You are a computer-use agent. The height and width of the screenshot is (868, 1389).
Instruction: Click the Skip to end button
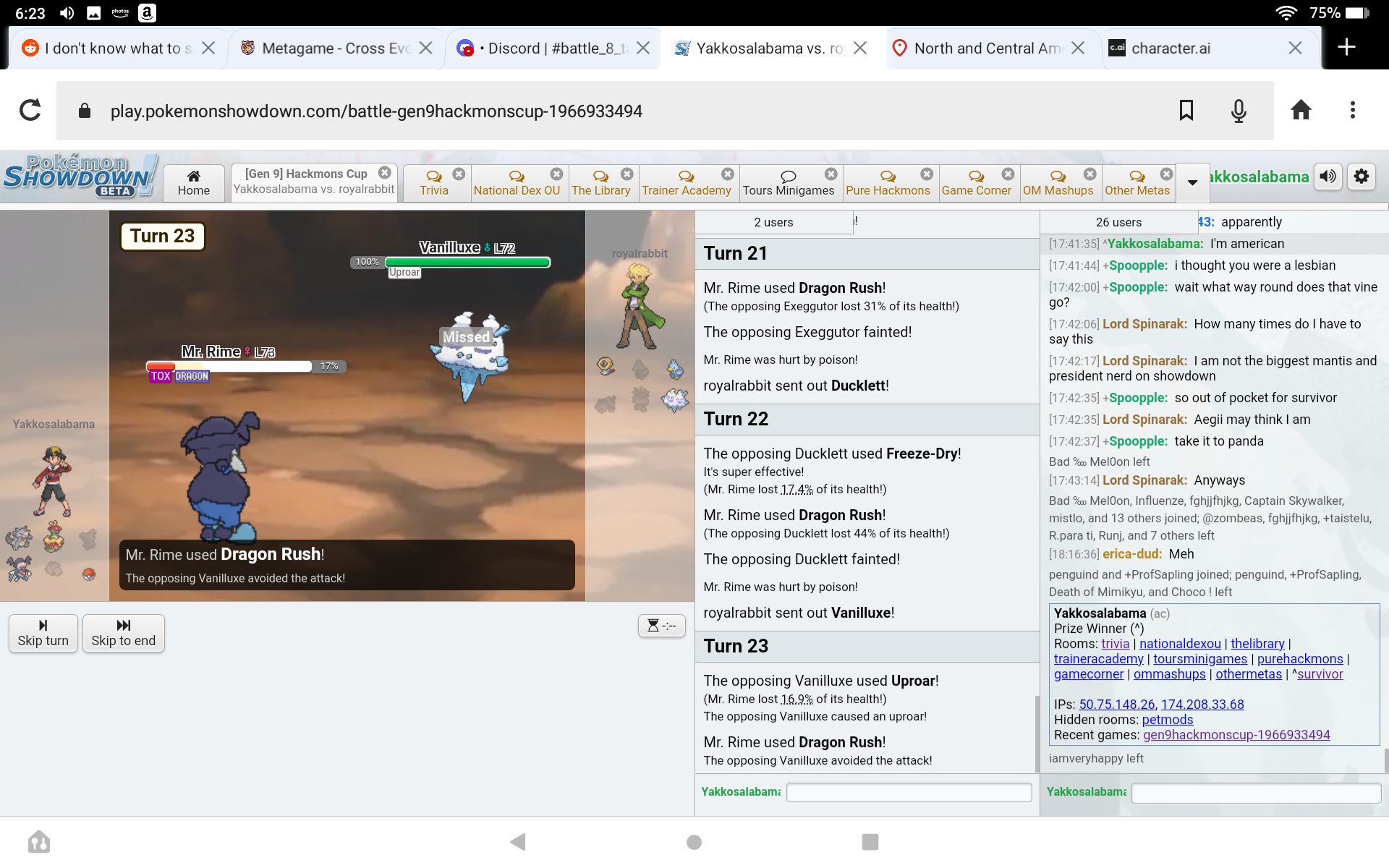tap(123, 633)
